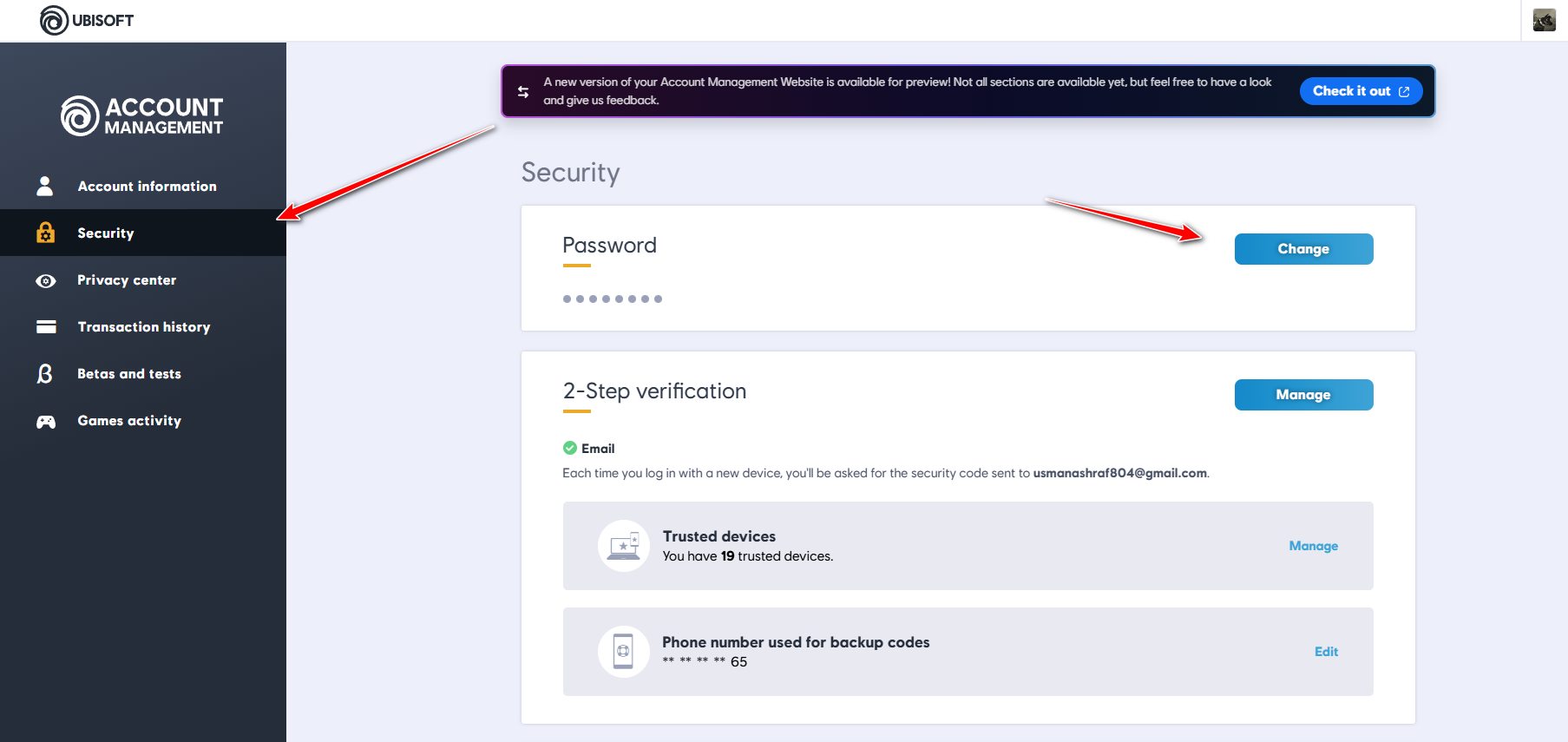The width and height of the screenshot is (1568, 742).
Task: Click Manage link for trusted devices
Action: tap(1313, 546)
